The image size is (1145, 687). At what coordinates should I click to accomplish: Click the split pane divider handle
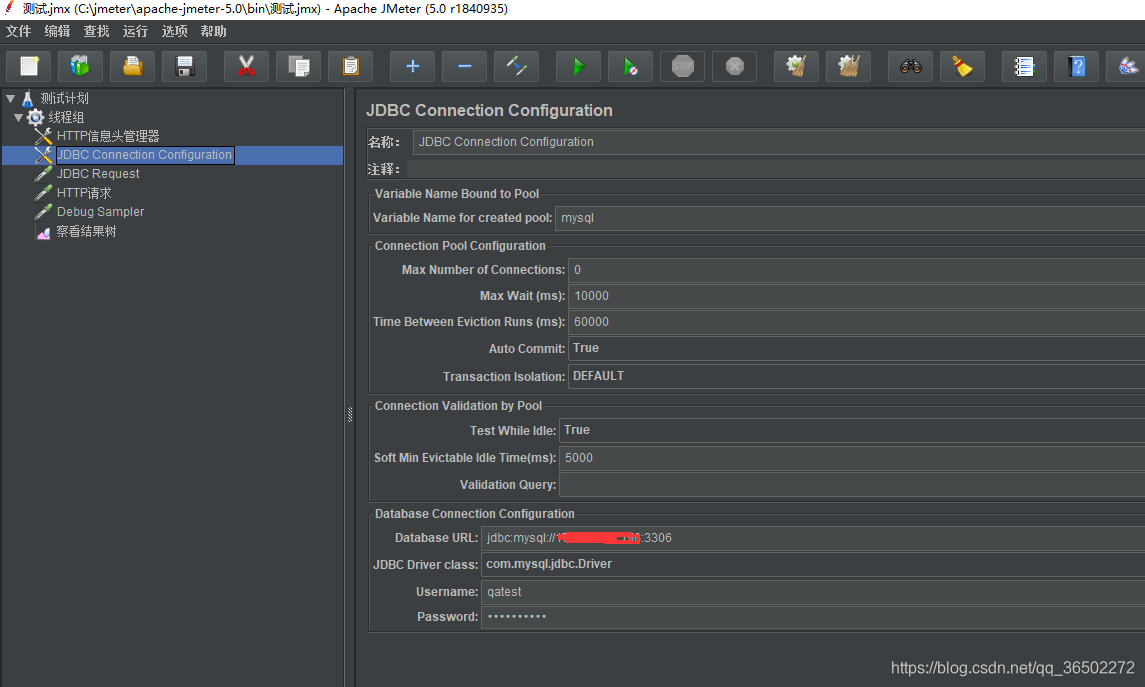350,415
